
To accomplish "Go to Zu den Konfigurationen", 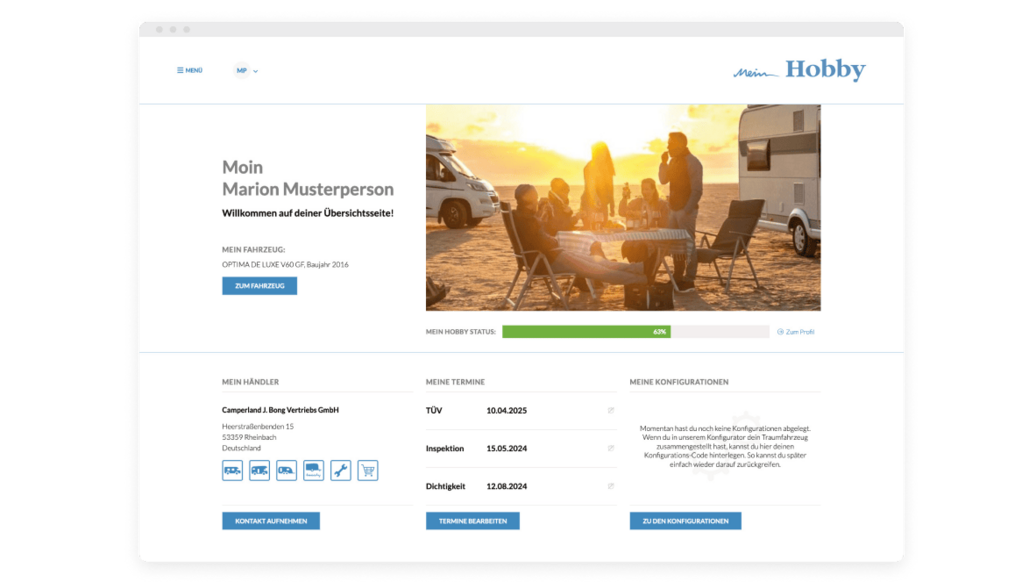I will [x=685, y=521].
